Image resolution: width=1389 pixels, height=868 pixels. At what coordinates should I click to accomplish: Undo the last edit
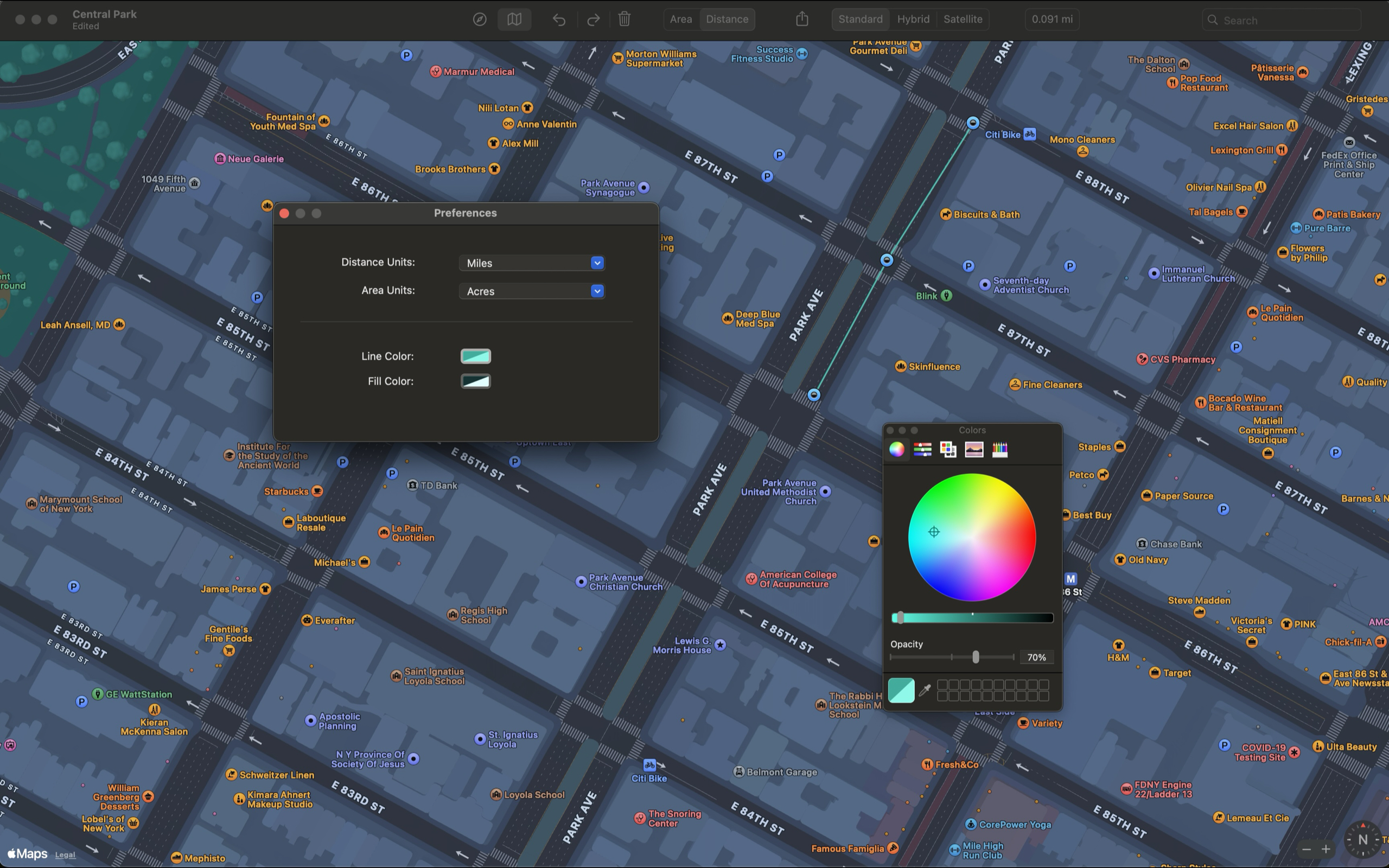point(559,20)
